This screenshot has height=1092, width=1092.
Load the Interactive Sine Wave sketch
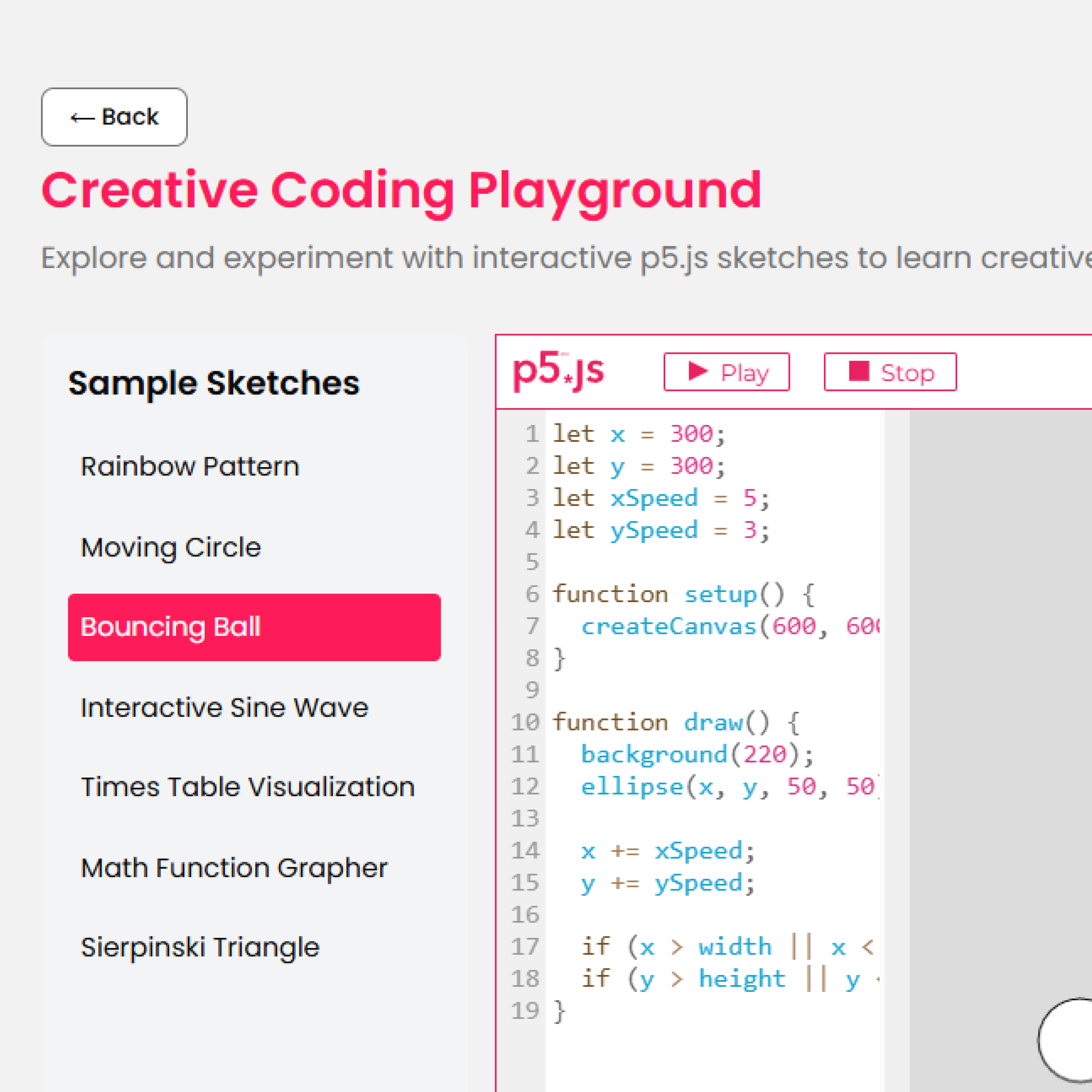coord(224,707)
